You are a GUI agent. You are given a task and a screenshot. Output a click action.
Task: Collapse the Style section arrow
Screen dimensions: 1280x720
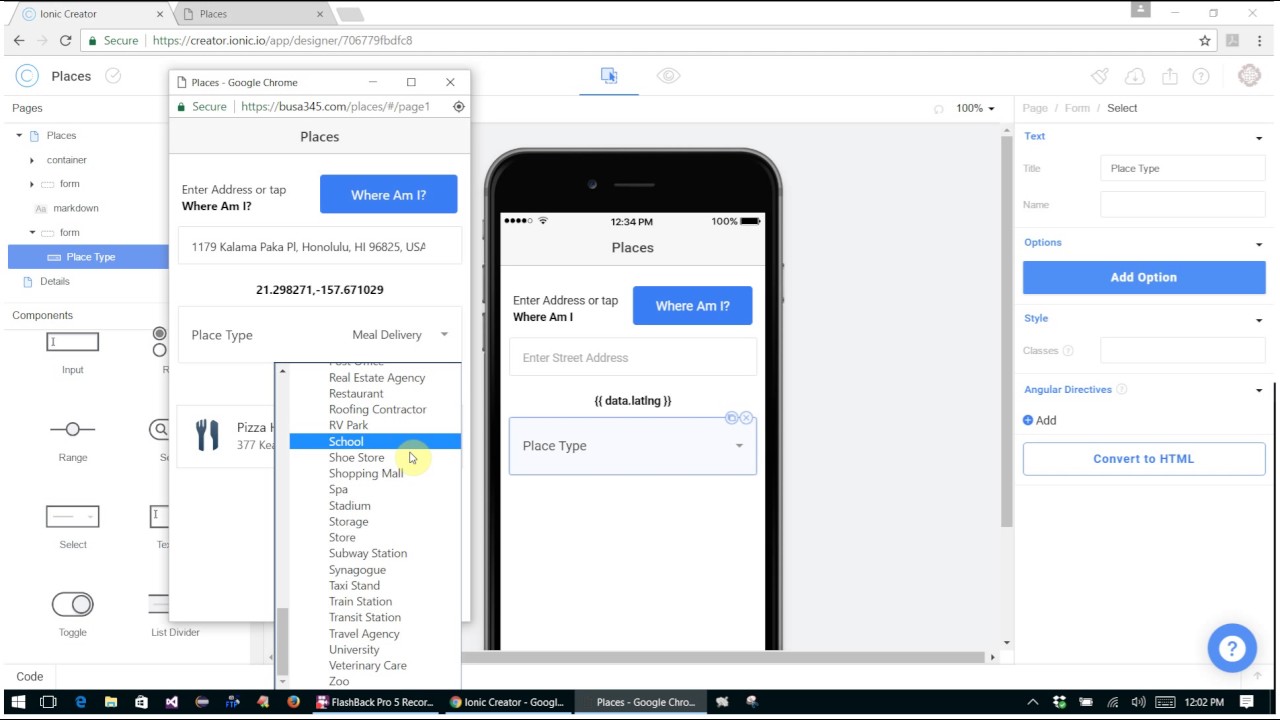pyautogui.click(x=1259, y=319)
